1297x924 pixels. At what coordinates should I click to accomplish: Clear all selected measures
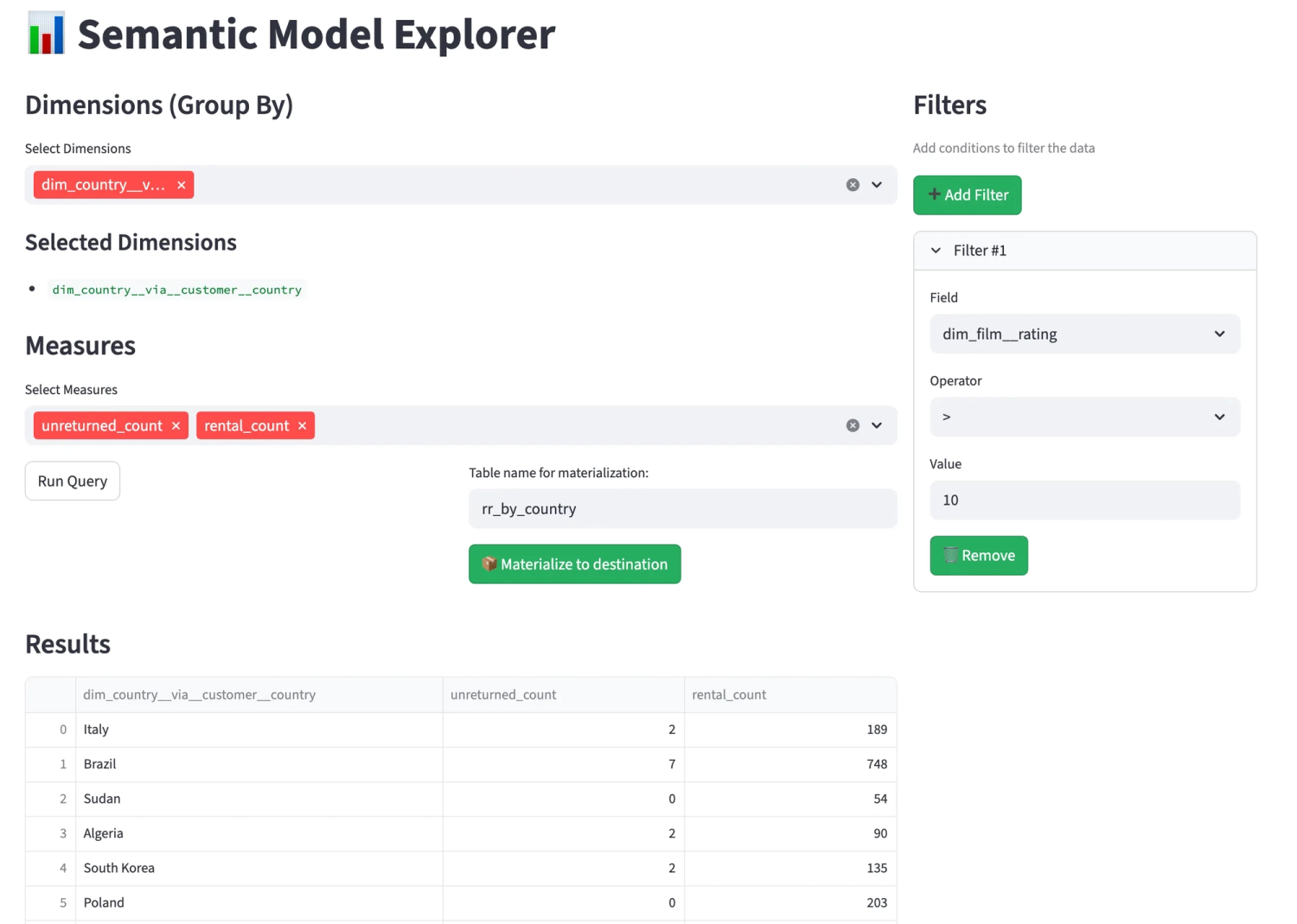point(853,425)
